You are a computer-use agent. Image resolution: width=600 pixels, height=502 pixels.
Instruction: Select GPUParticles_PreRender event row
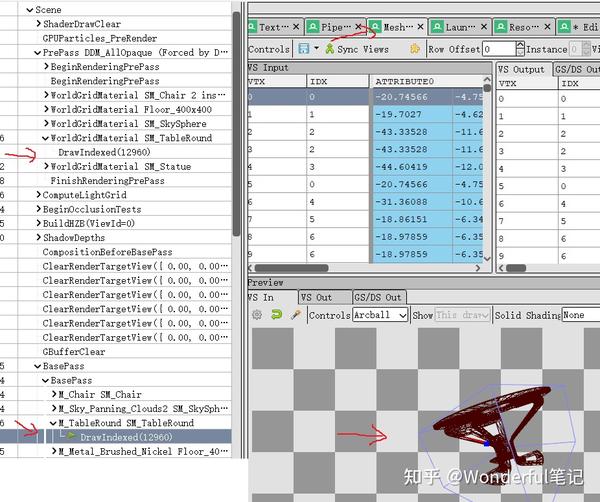[99, 38]
